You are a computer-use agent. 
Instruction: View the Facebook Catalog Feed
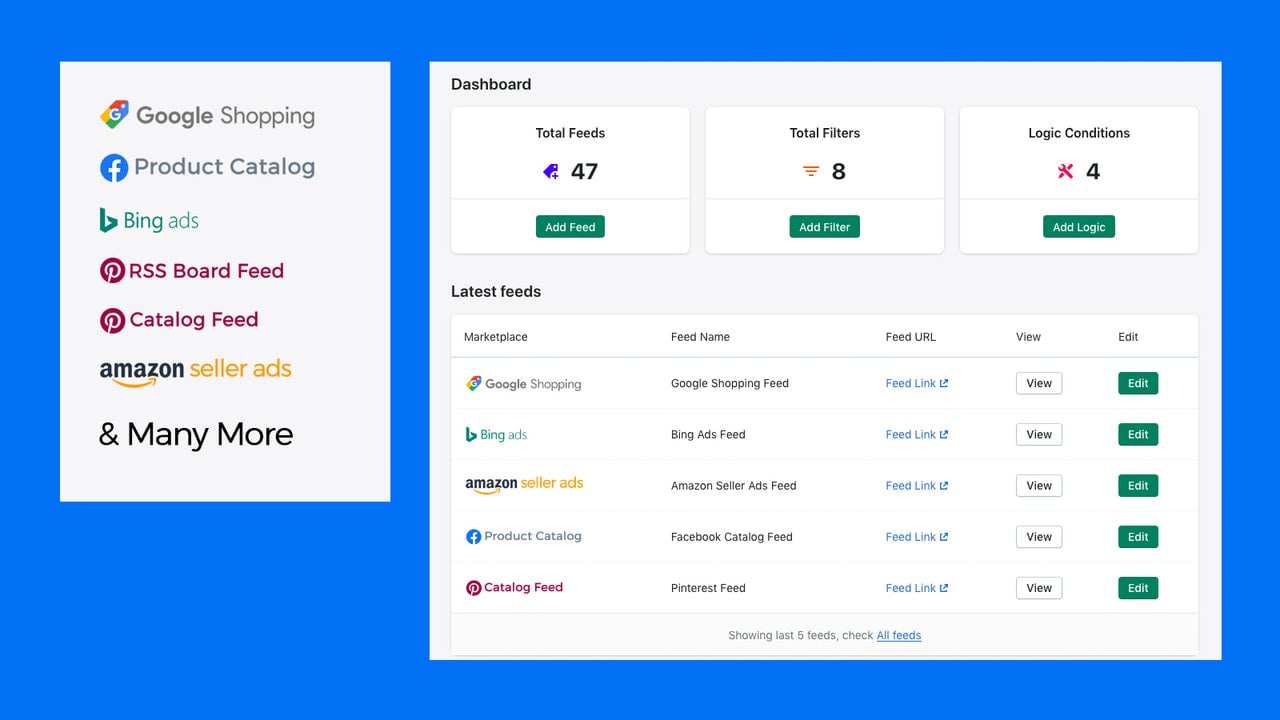tap(1039, 536)
